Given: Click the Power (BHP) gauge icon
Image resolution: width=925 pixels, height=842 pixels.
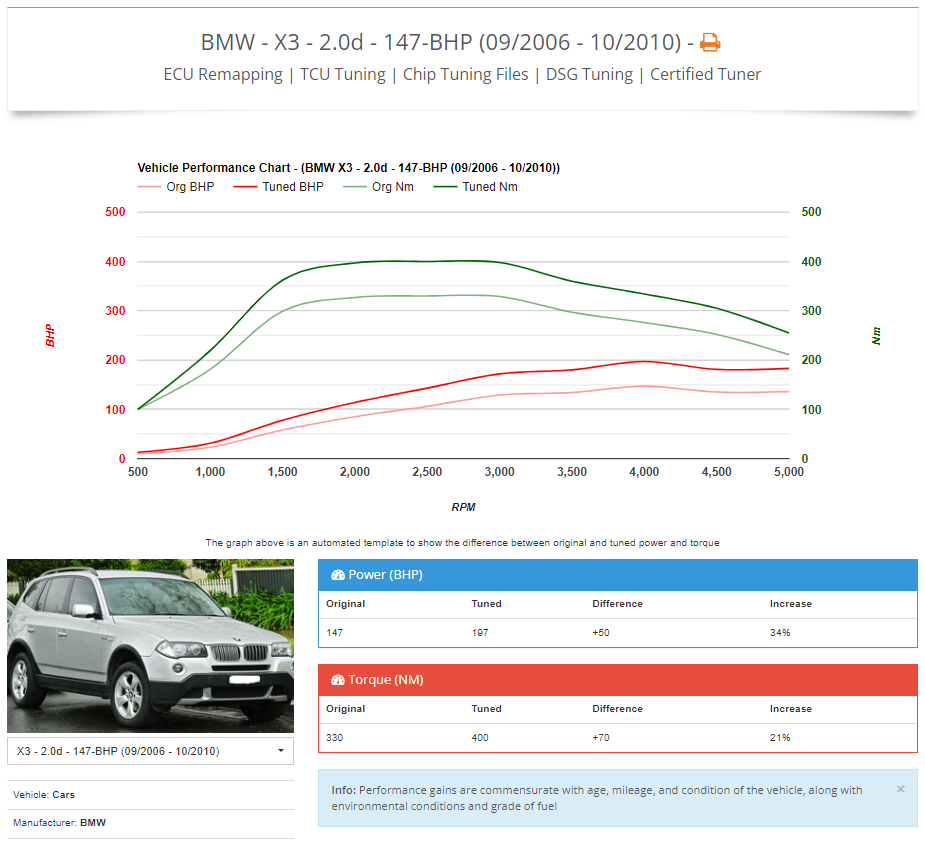Looking at the screenshot, I should pyautogui.click(x=337, y=575).
